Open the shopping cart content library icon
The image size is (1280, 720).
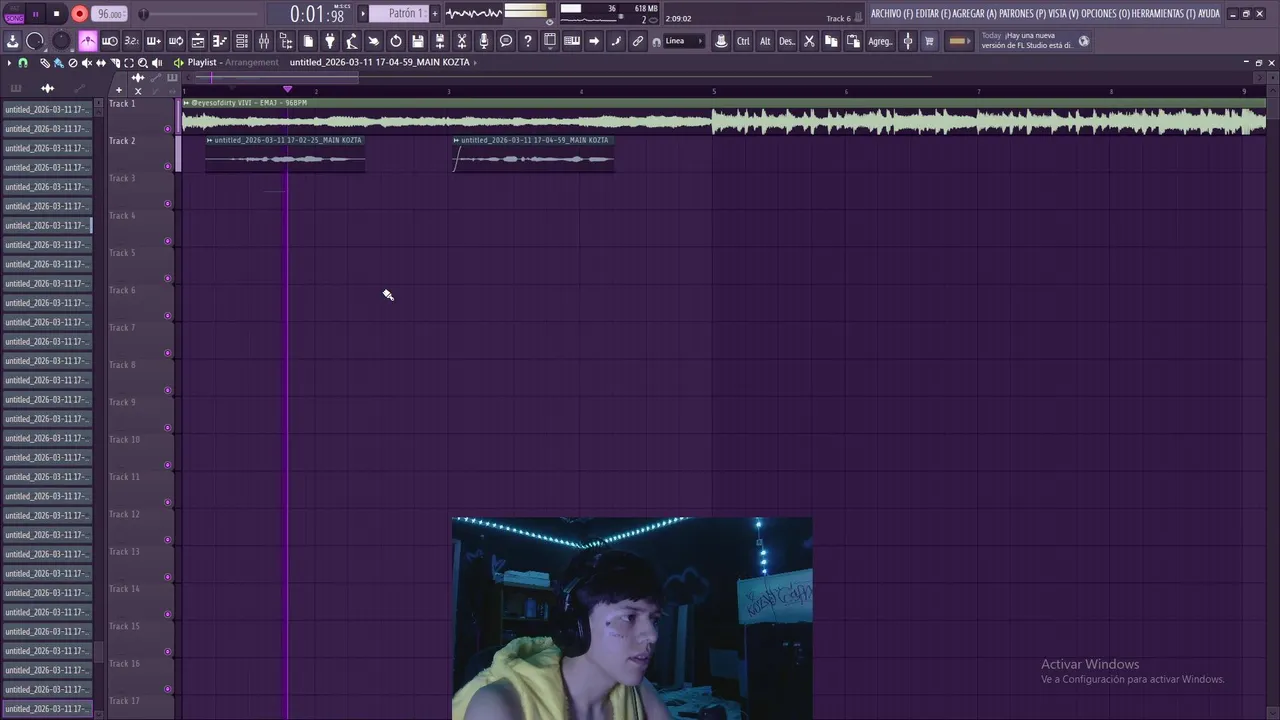tap(929, 41)
